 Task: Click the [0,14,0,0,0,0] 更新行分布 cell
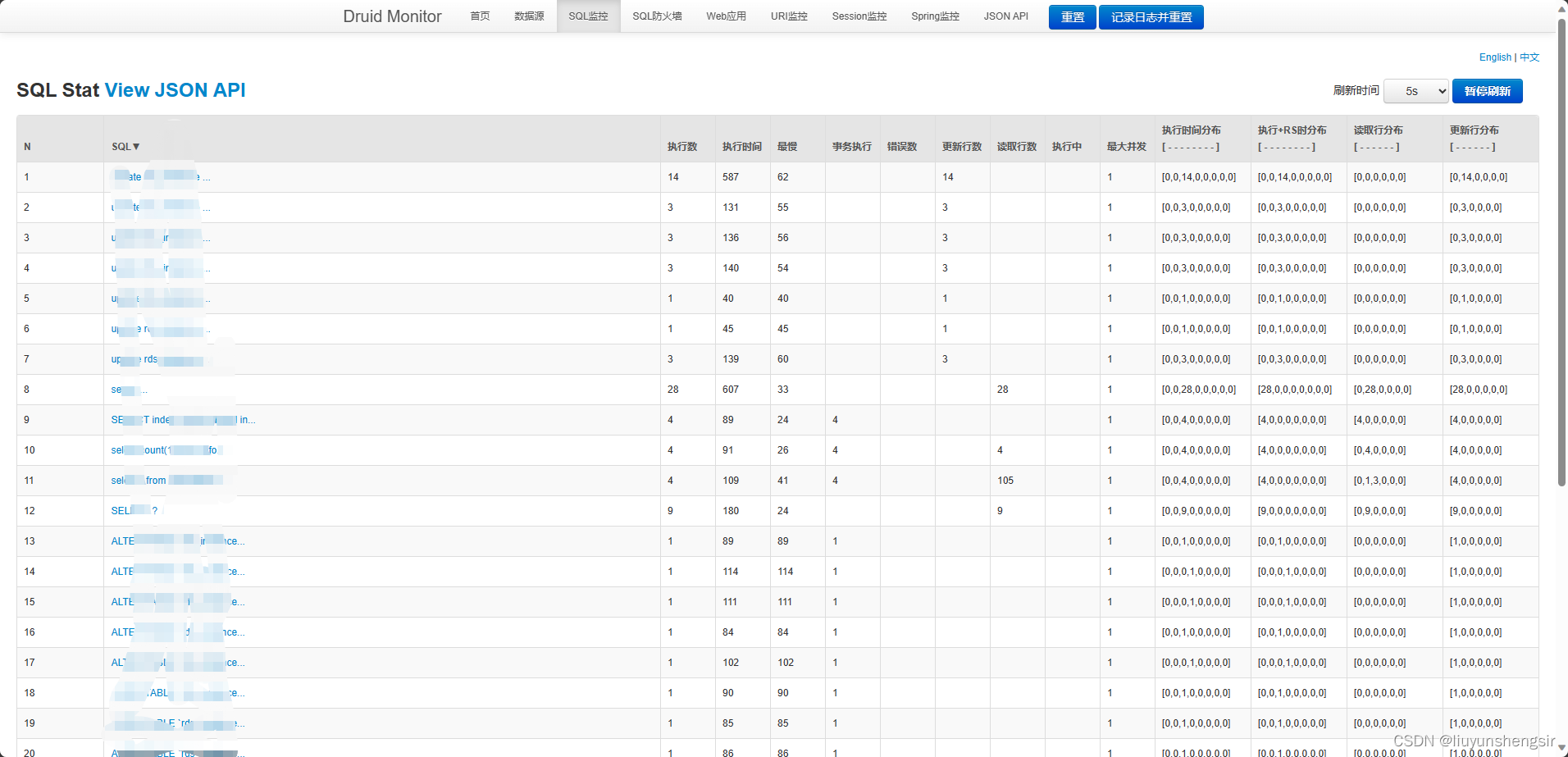(x=1479, y=177)
